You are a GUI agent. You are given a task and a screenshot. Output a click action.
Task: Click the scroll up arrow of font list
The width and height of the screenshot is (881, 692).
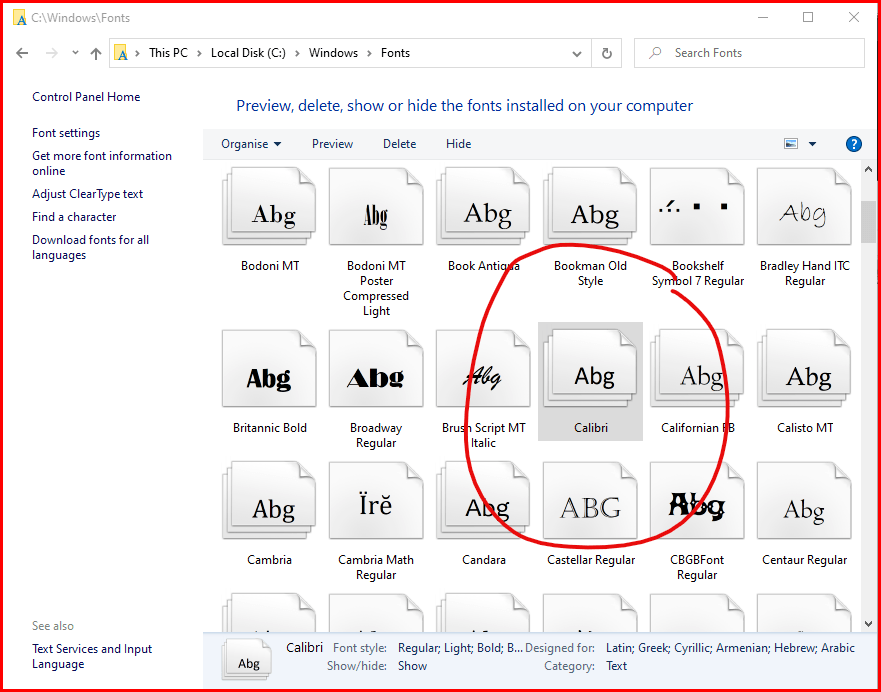[x=869, y=168]
